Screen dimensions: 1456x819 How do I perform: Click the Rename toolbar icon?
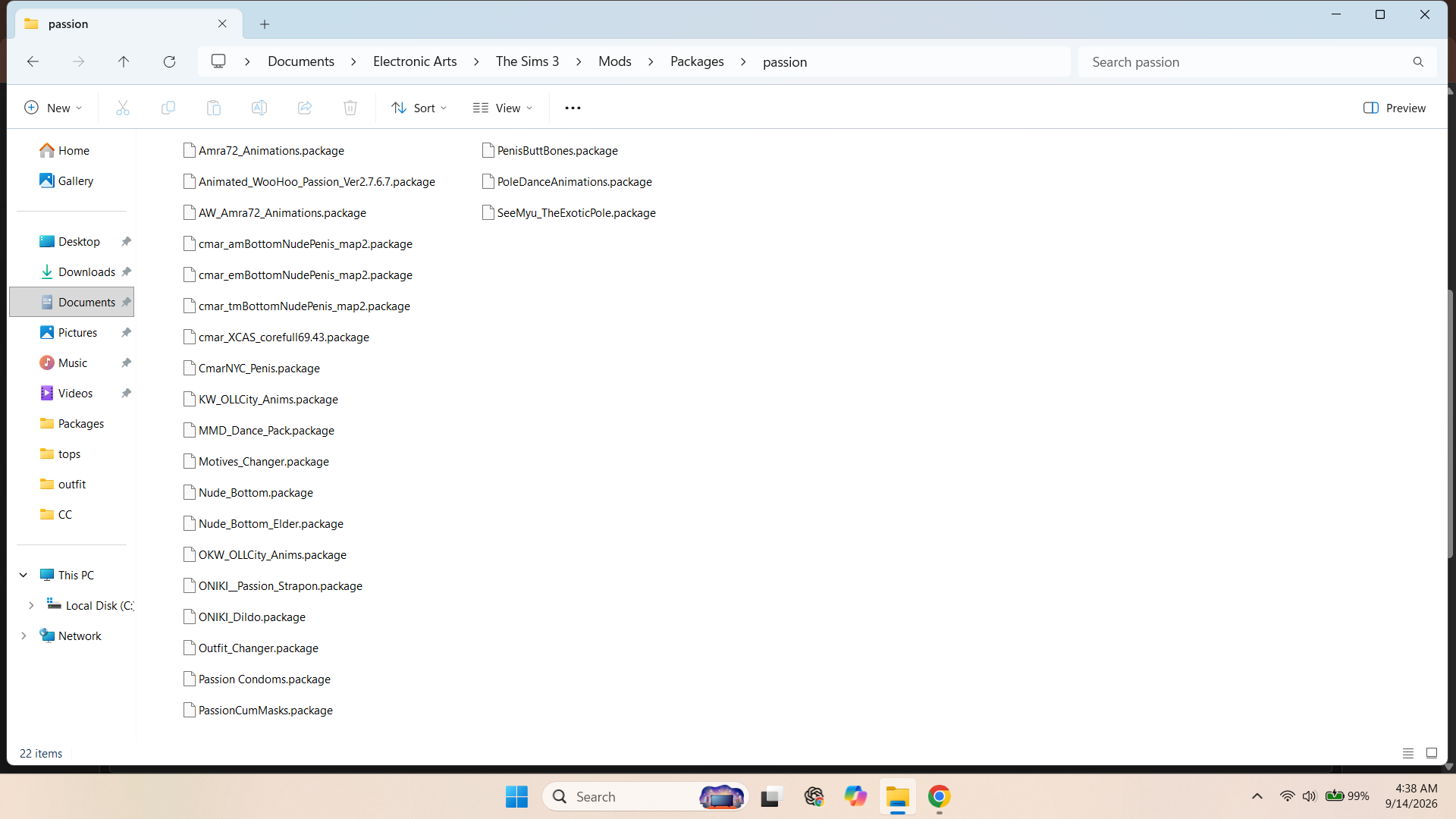(x=259, y=108)
